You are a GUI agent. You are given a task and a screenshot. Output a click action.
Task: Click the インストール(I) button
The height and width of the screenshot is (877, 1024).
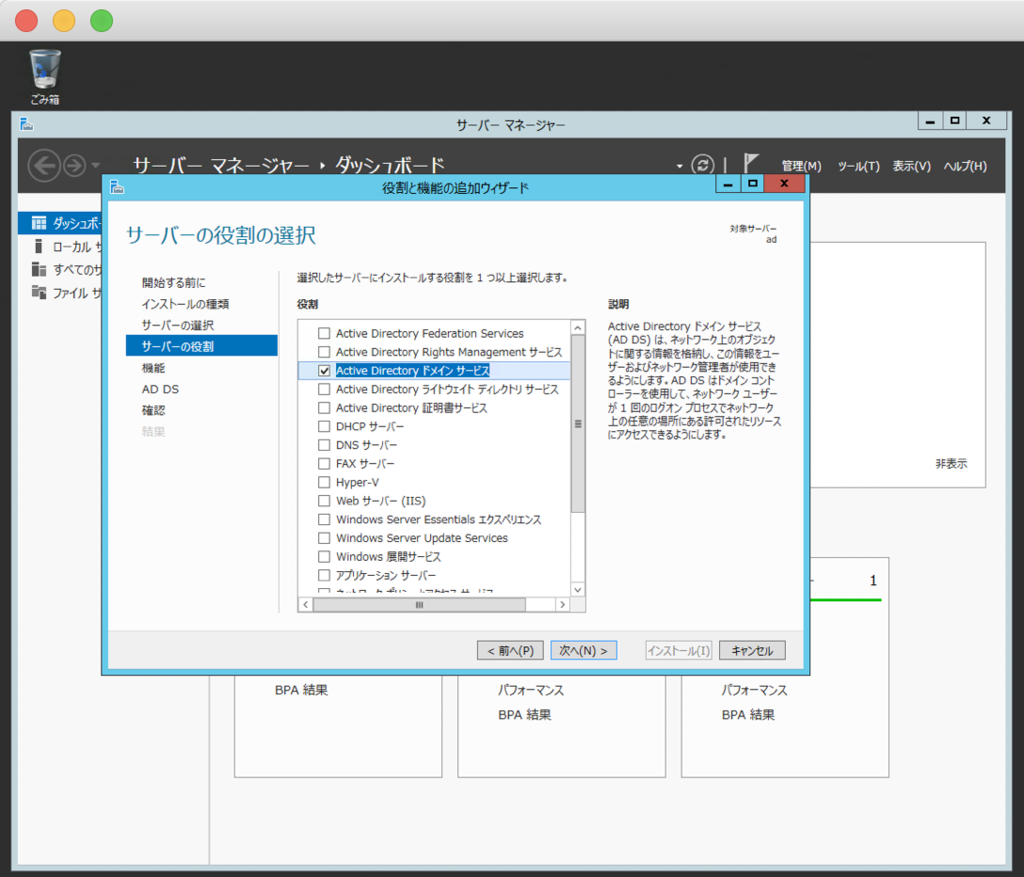[679, 650]
